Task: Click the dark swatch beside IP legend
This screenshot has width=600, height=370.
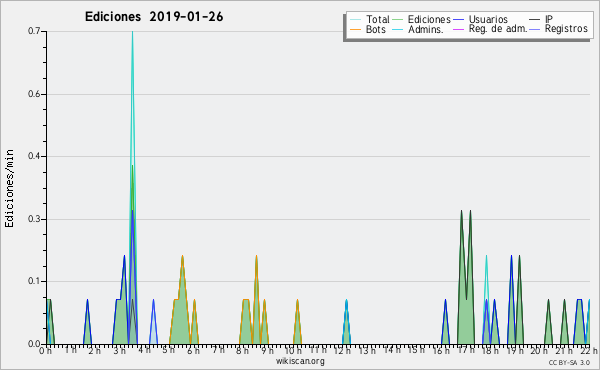Action: [x=535, y=20]
